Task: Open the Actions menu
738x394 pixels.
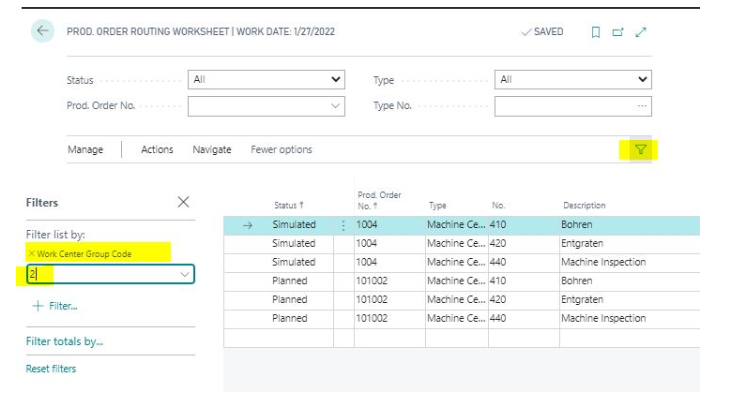Action: pyautogui.click(x=157, y=150)
